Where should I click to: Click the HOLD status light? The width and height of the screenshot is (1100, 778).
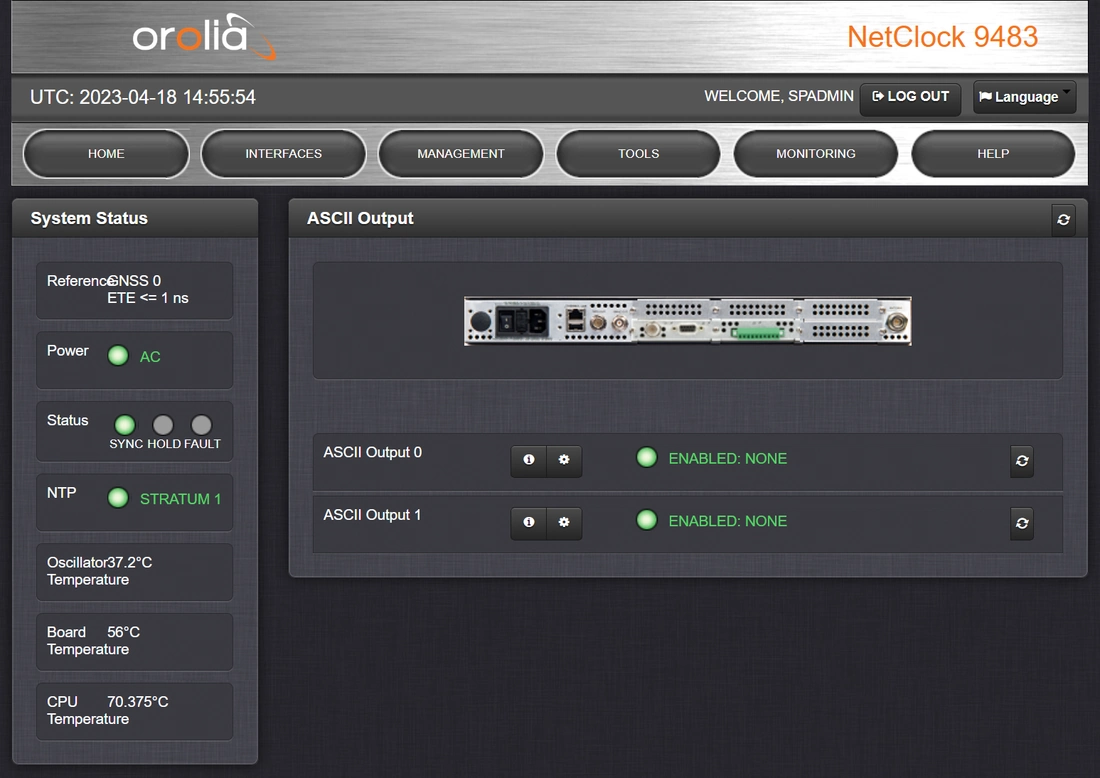tap(163, 424)
